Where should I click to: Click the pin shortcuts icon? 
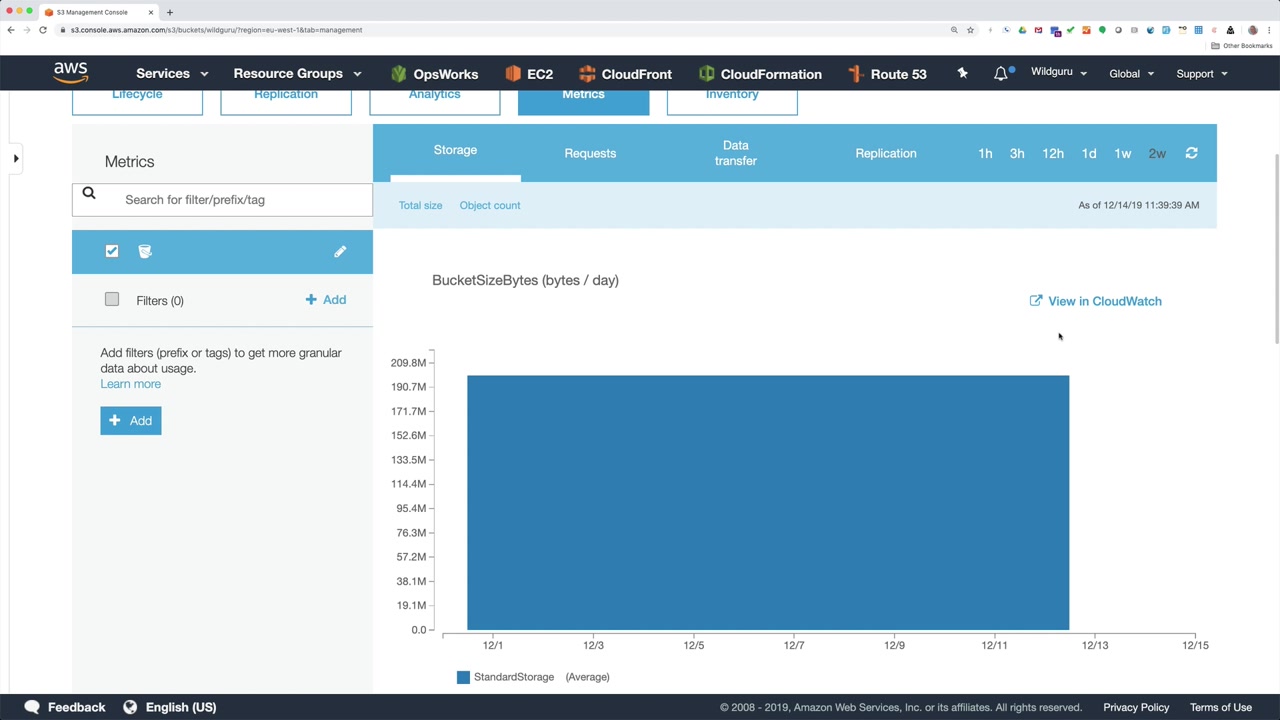pyautogui.click(x=962, y=73)
